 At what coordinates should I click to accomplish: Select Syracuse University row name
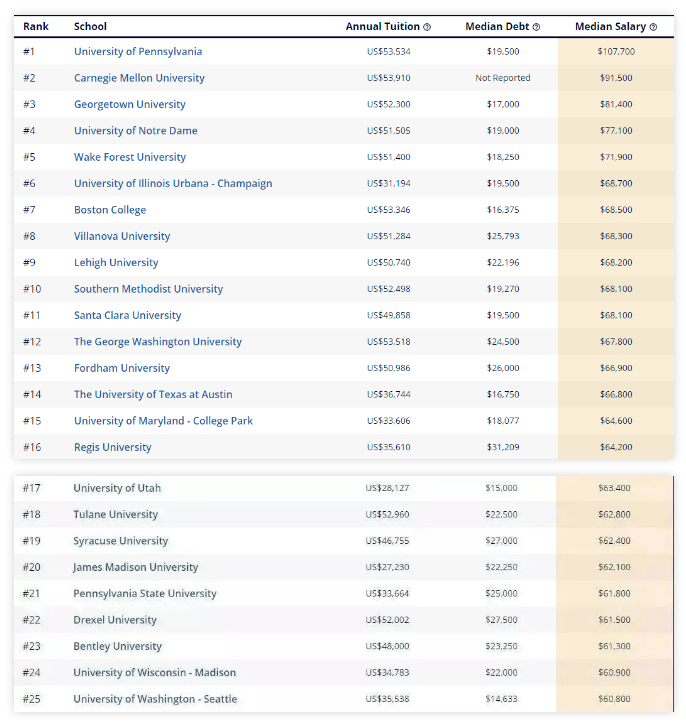point(121,541)
